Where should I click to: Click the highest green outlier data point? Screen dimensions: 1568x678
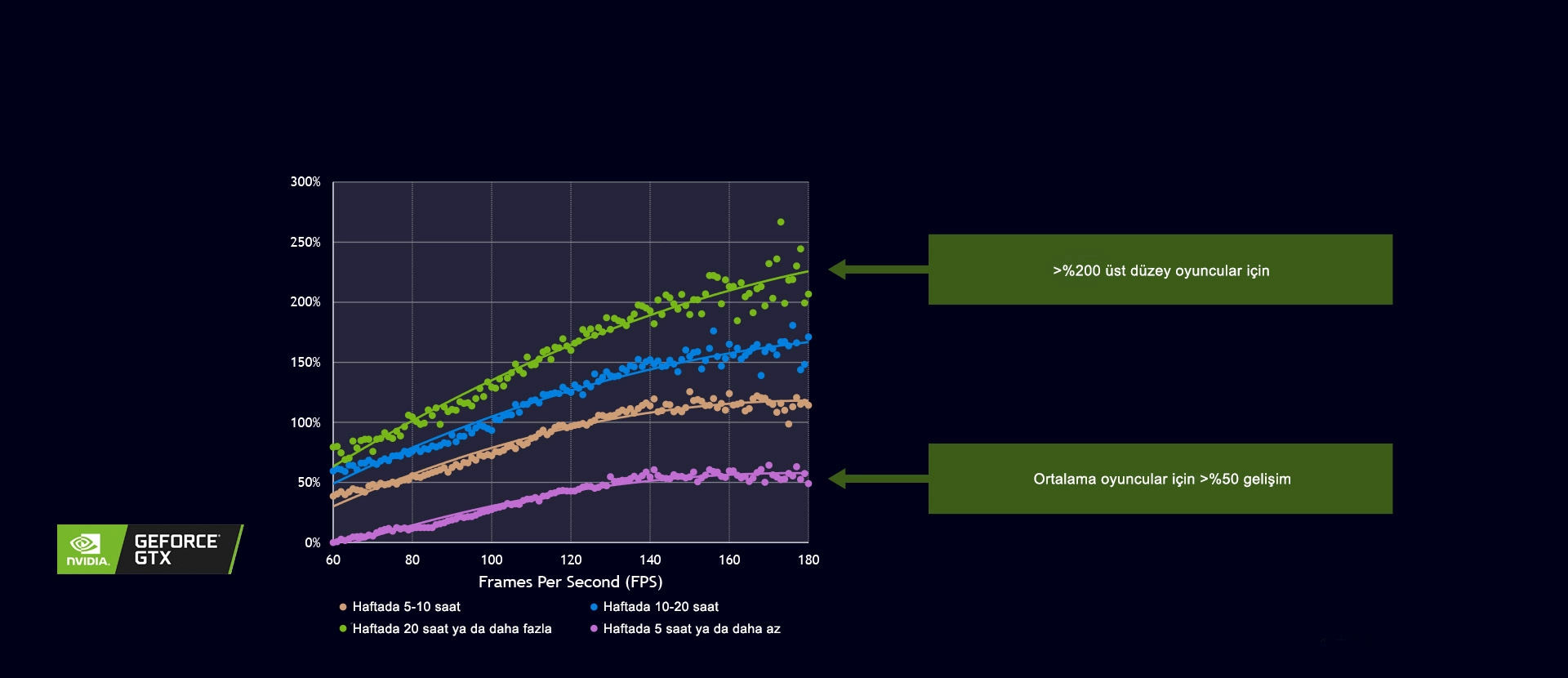coord(781,222)
